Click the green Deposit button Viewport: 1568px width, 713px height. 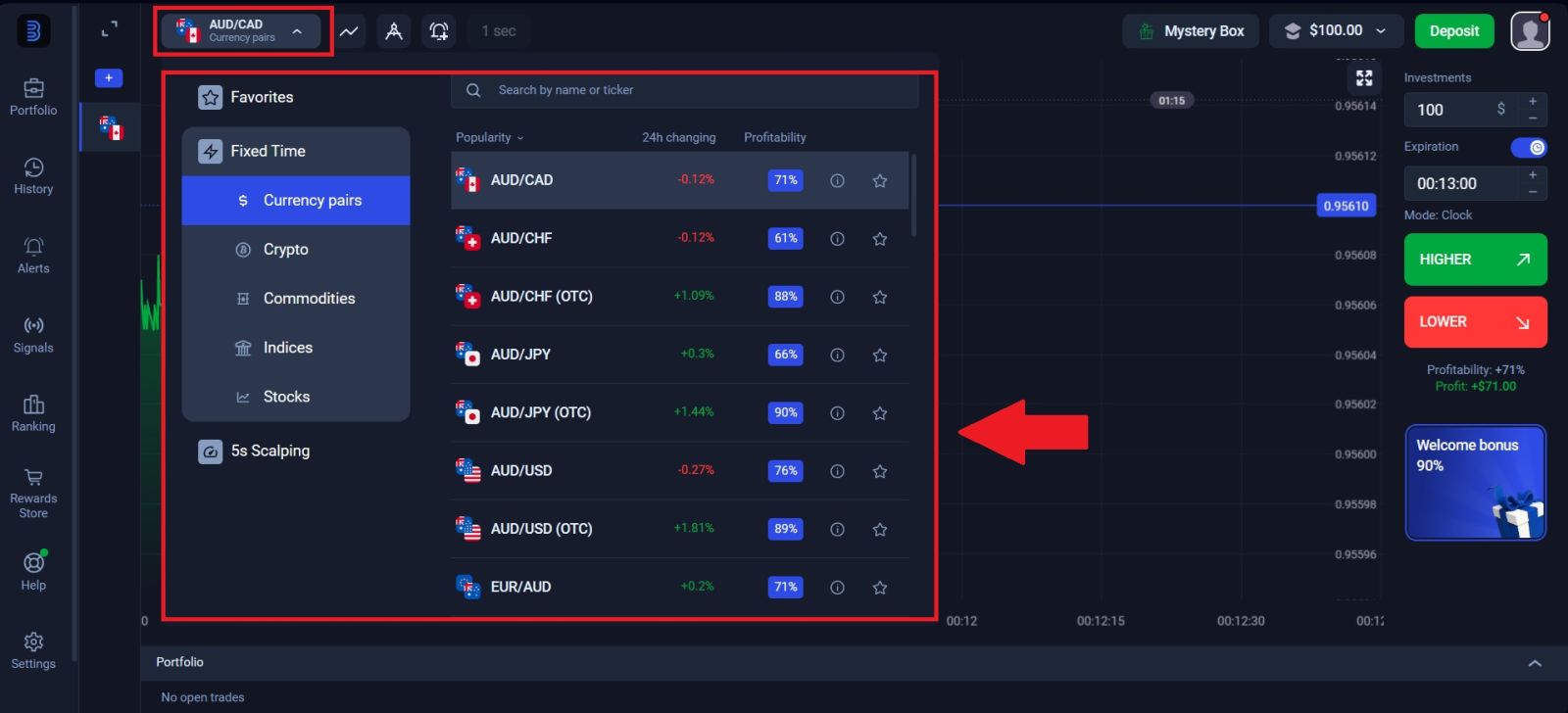(1453, 31)
